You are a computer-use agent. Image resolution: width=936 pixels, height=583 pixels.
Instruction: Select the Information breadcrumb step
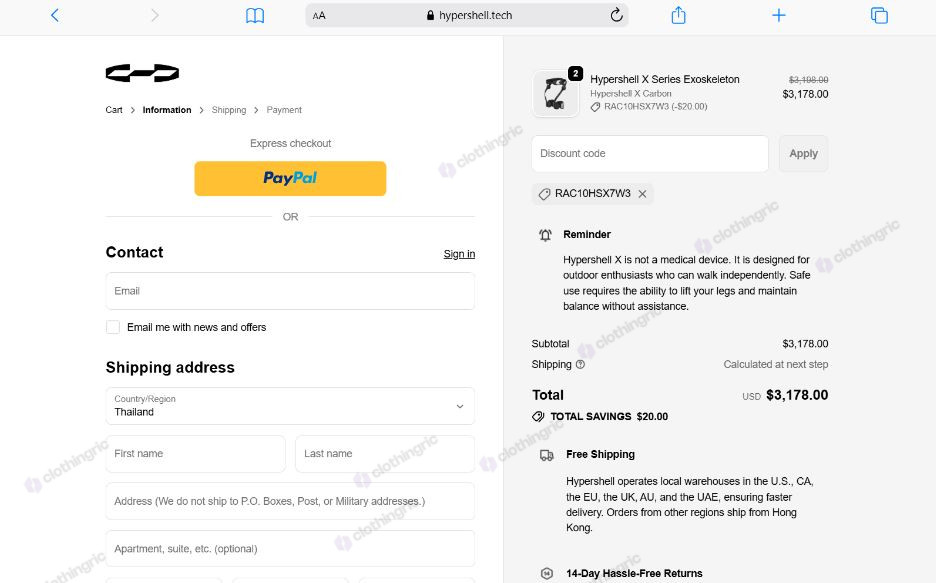tap(167, 110)
